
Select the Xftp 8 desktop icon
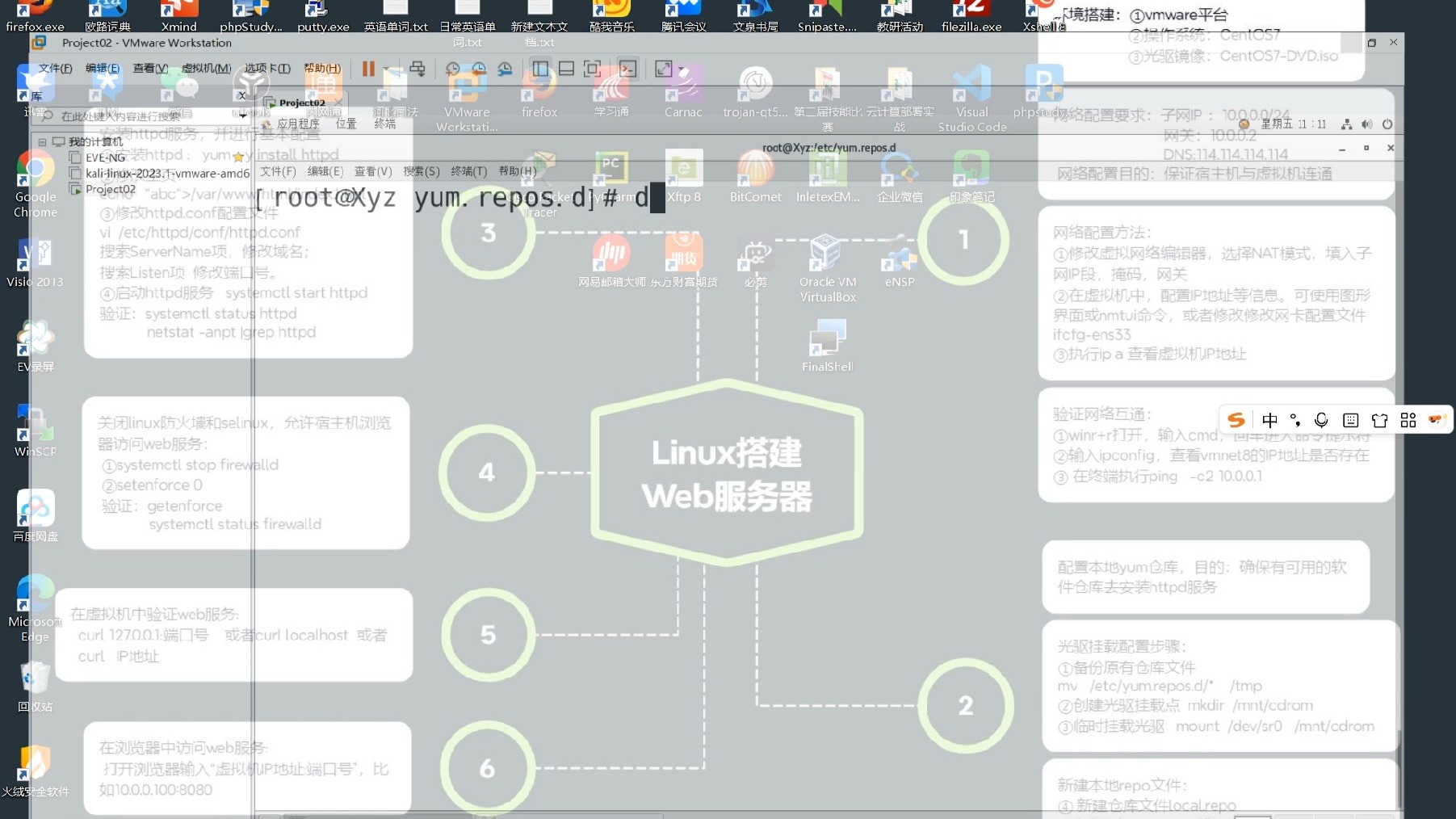pos(684,176)
